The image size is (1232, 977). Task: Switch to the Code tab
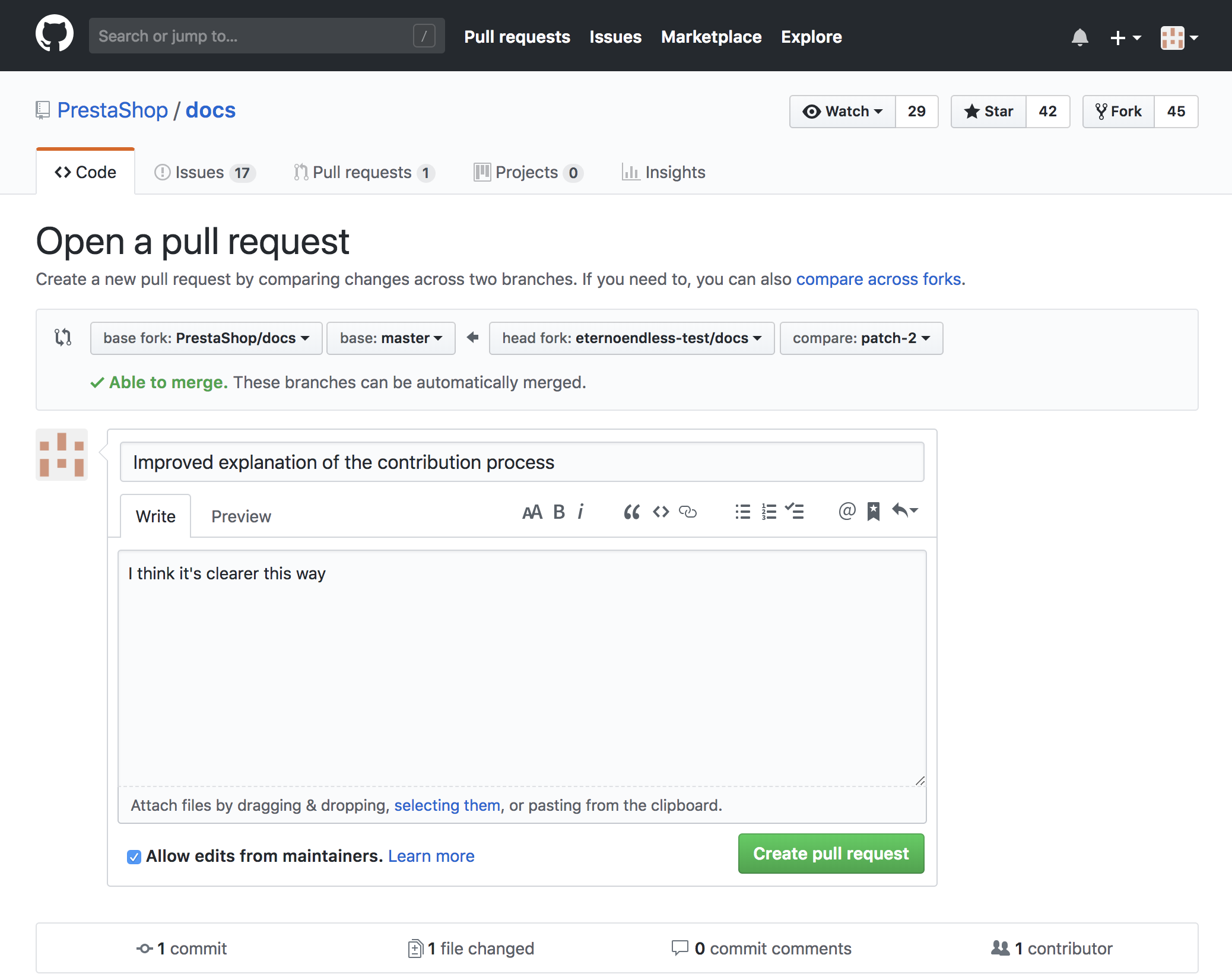(x=85, y=172)
